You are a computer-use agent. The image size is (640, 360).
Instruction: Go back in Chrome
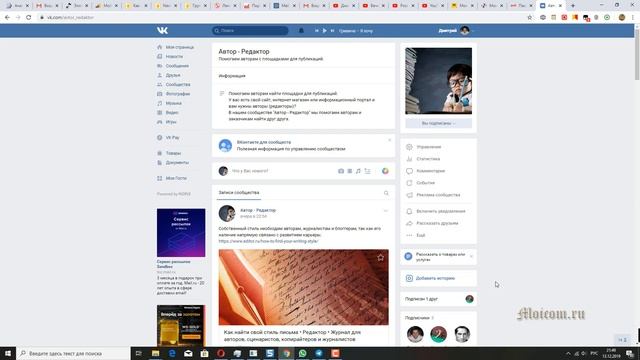tap(7, 18)
